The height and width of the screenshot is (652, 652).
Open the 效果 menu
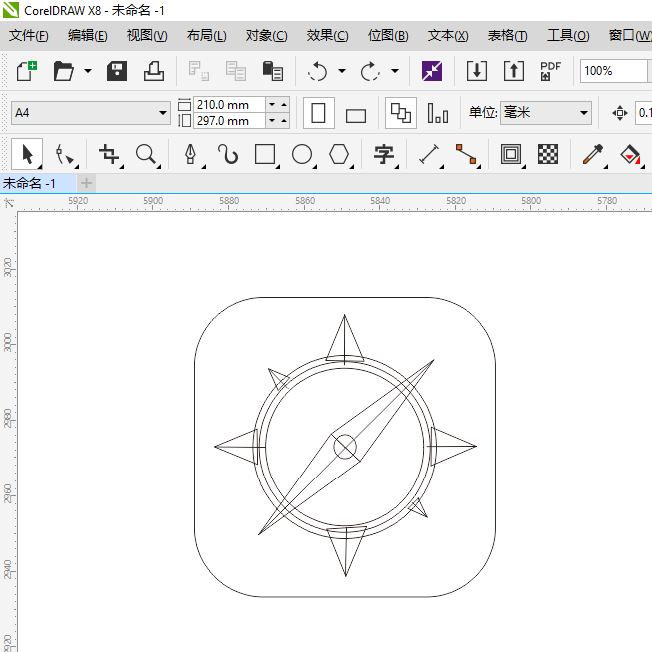pos(327,35)
